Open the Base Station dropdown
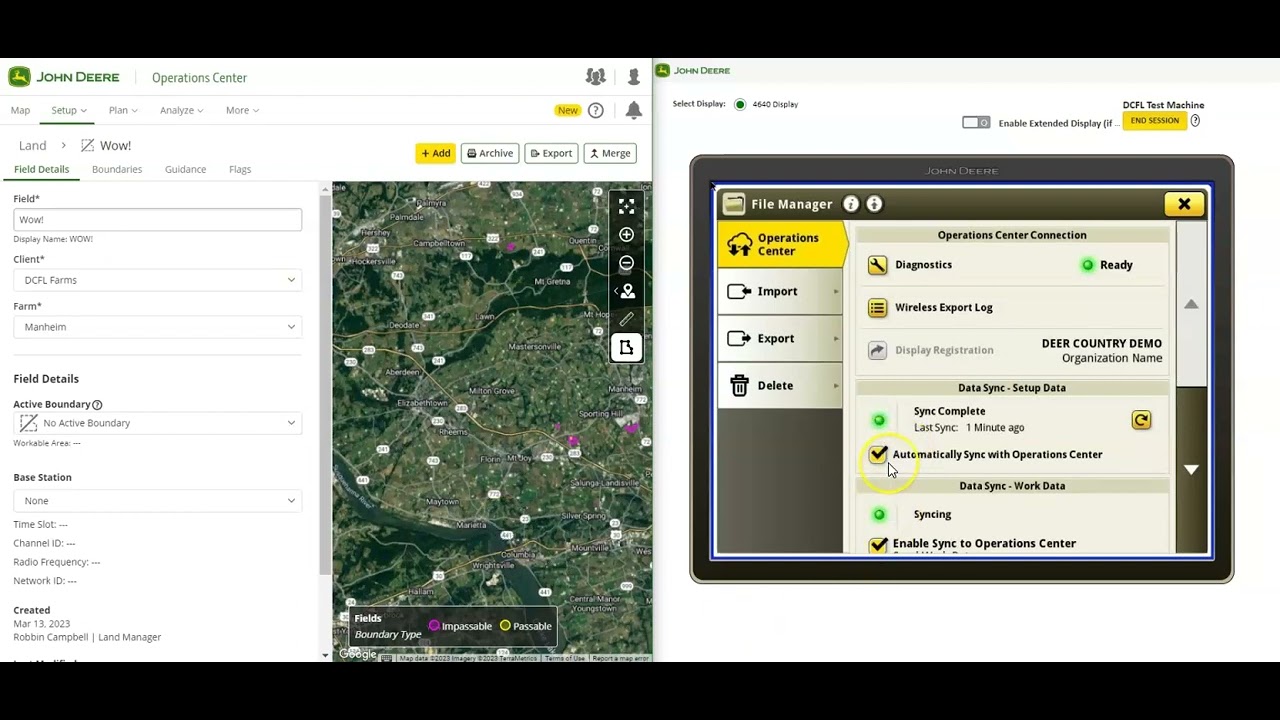This screenshot has width=1280, height=720. coord(158,501)
